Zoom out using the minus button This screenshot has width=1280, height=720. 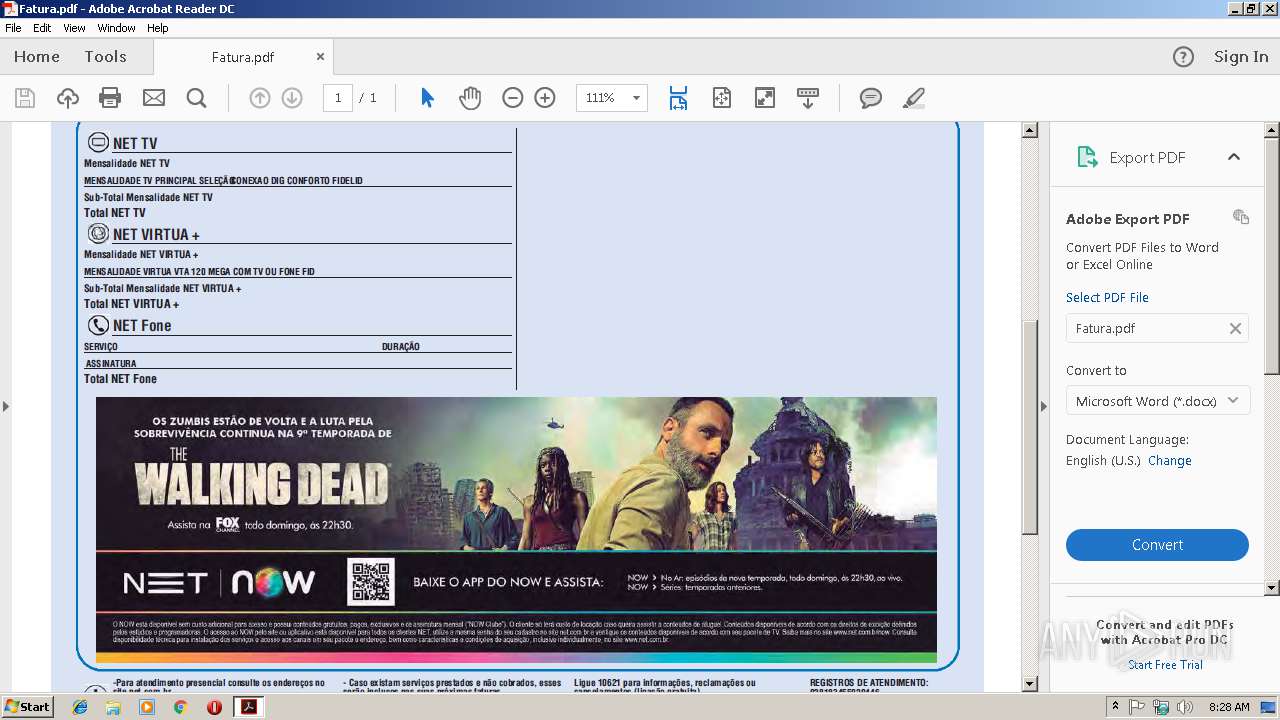[513, 98]
